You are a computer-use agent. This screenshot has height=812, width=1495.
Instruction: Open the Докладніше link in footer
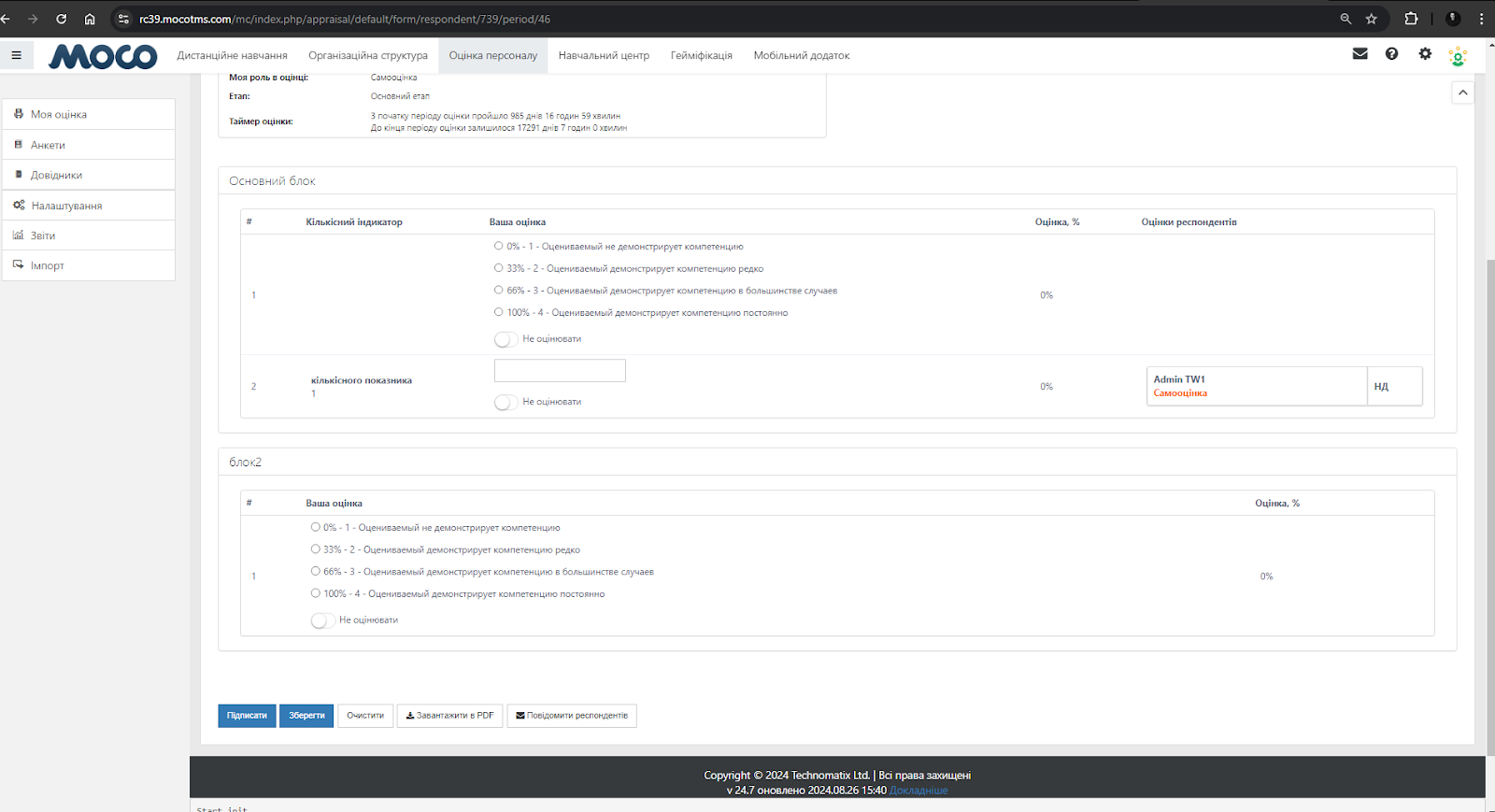(x=918, y=791)
